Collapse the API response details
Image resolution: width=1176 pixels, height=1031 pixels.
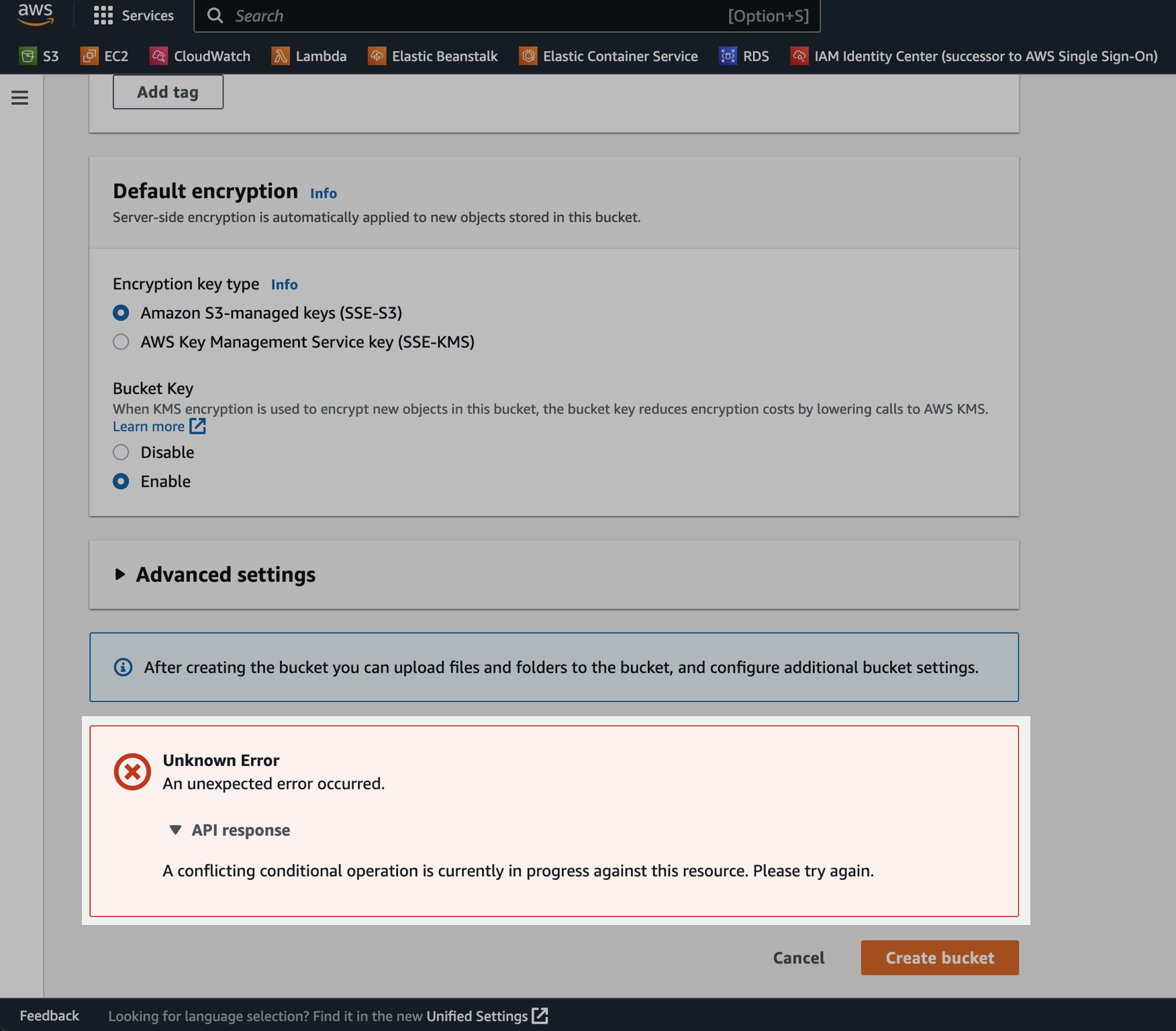coord(230,830)
